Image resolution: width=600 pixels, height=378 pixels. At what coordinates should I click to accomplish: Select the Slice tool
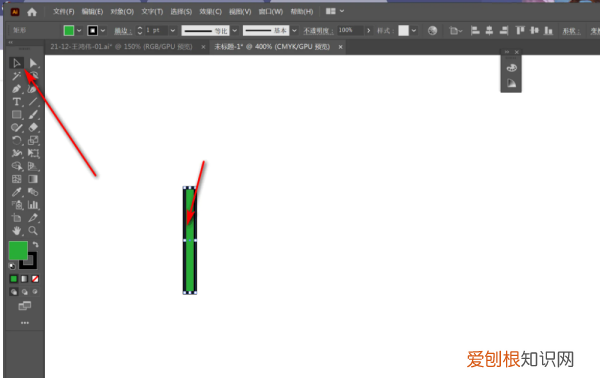click(x=33, y=218)
